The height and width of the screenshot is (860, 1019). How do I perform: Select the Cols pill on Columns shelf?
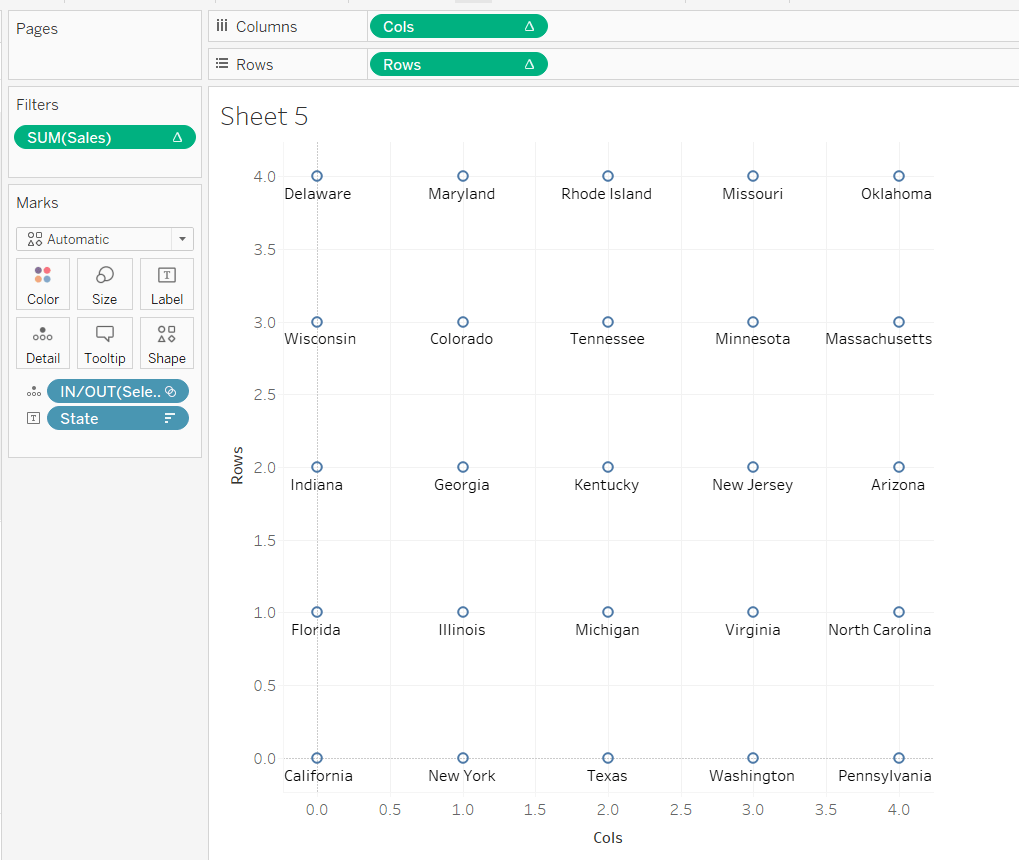(457, 27)
